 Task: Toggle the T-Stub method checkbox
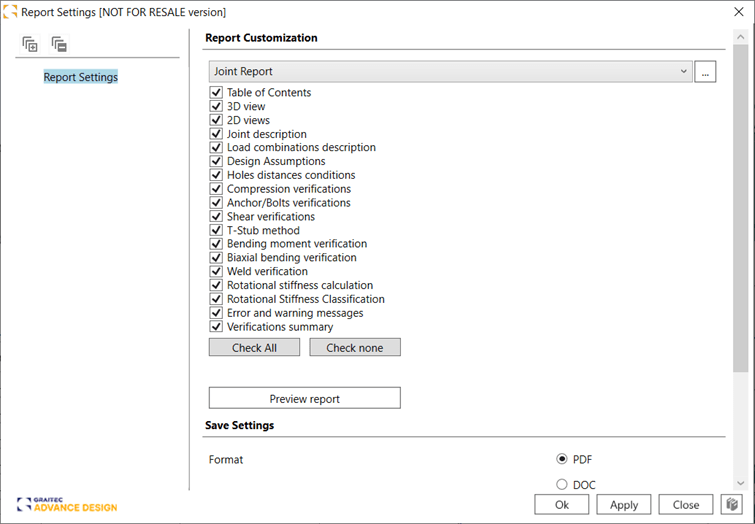(216, 230)
